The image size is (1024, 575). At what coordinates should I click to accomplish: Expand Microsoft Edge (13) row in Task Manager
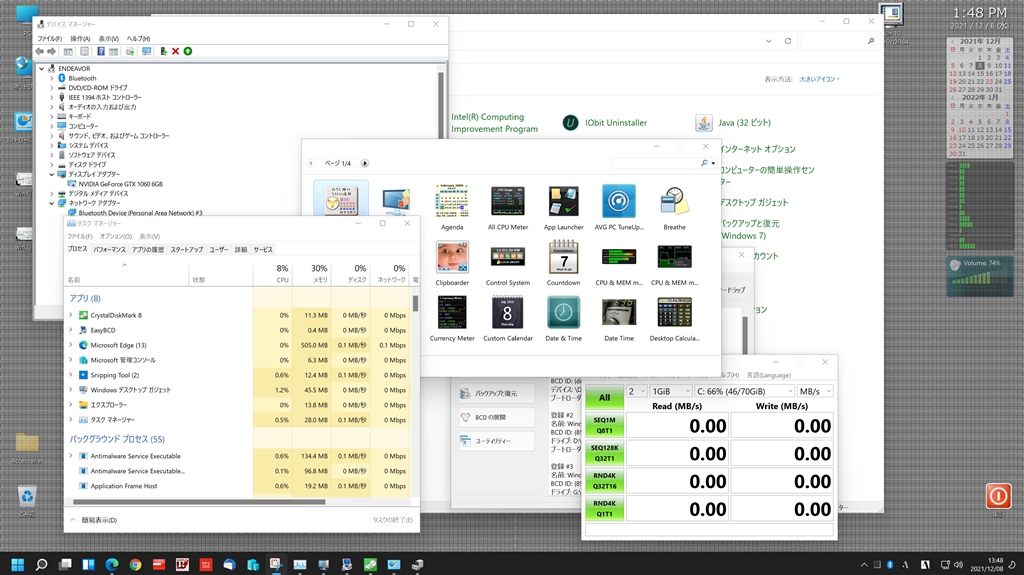click(71, 345)
